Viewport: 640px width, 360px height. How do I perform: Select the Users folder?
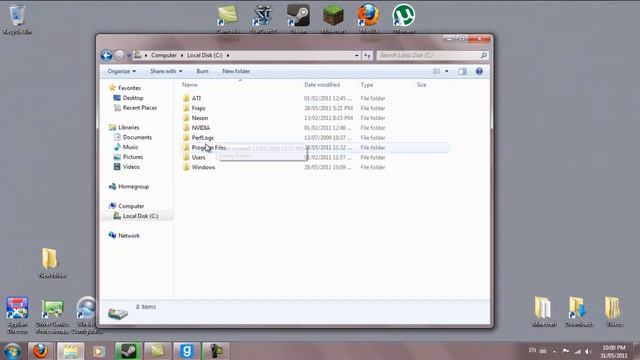click(198, 157)
